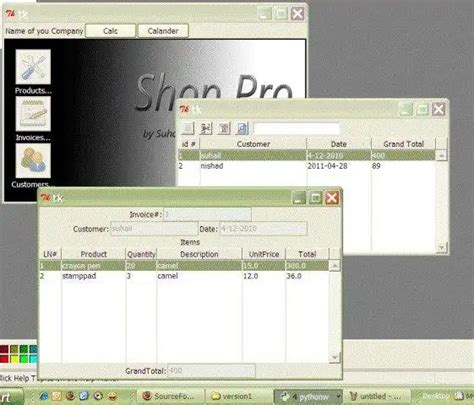Pick the yellow palette swatch

pos(14,359)
